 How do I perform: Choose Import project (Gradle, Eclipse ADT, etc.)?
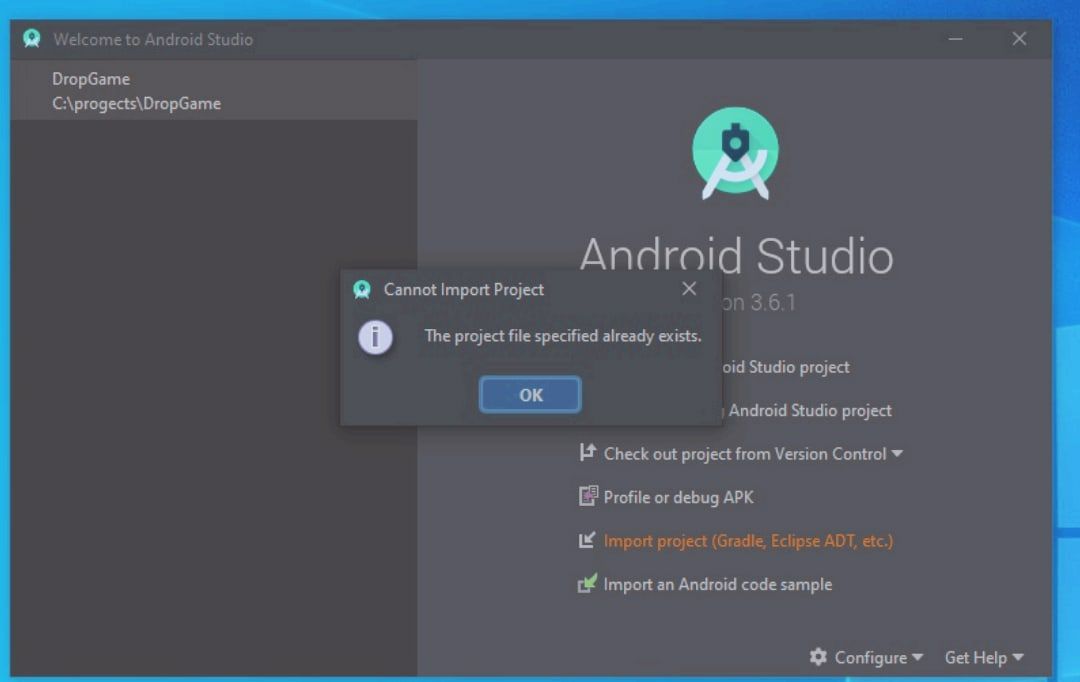pos(748,541)
